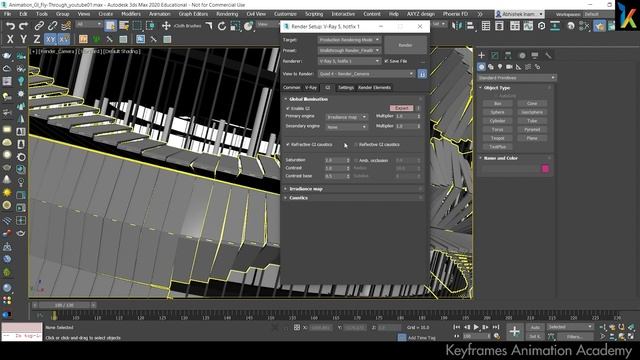Open the pink object color swatch
The height and width of the screenshot is (360, 640).
(x=545, y=169)
